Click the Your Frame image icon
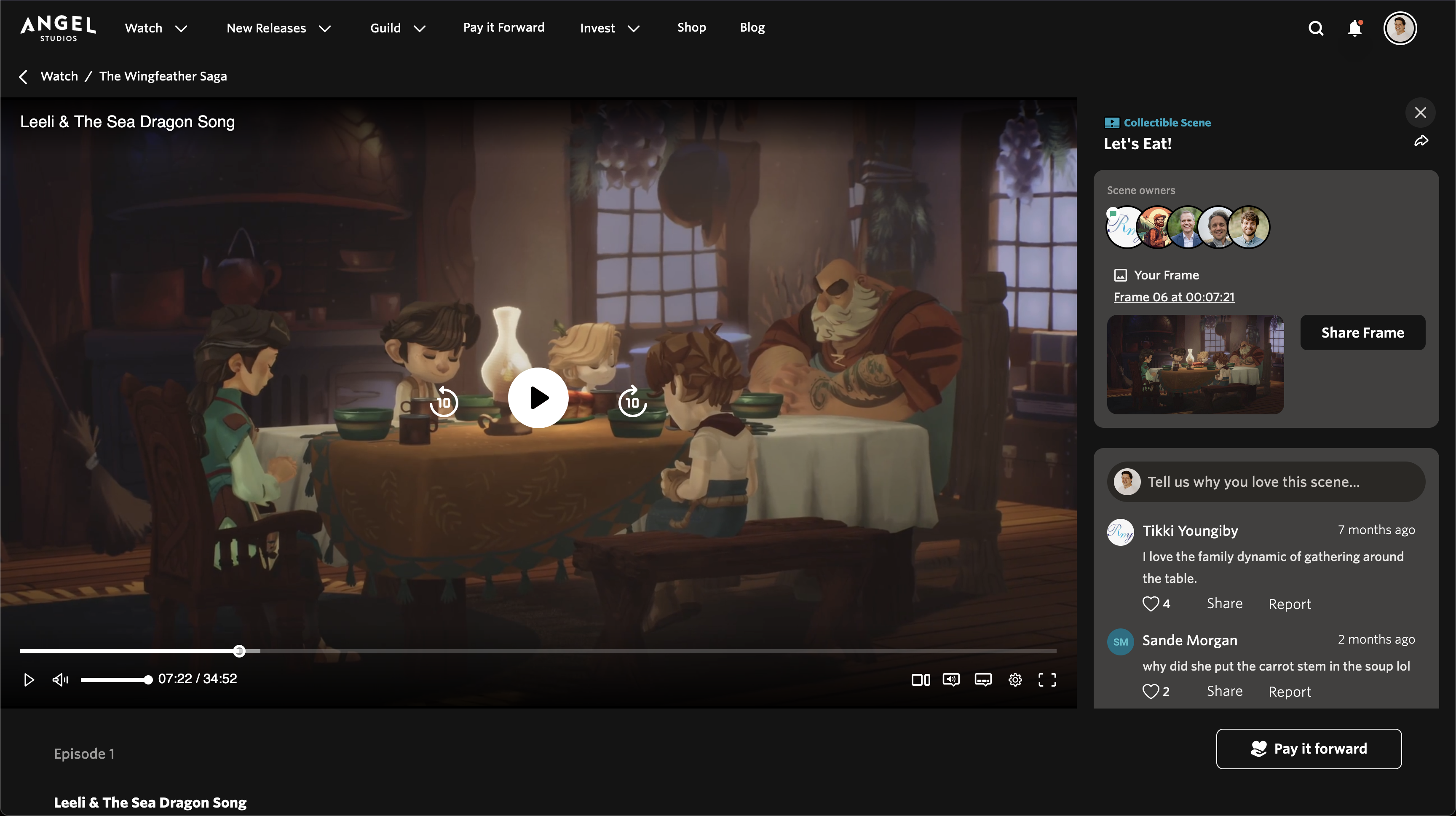1456x816 pixels. pyautogui.click(x=1120, y=275)
